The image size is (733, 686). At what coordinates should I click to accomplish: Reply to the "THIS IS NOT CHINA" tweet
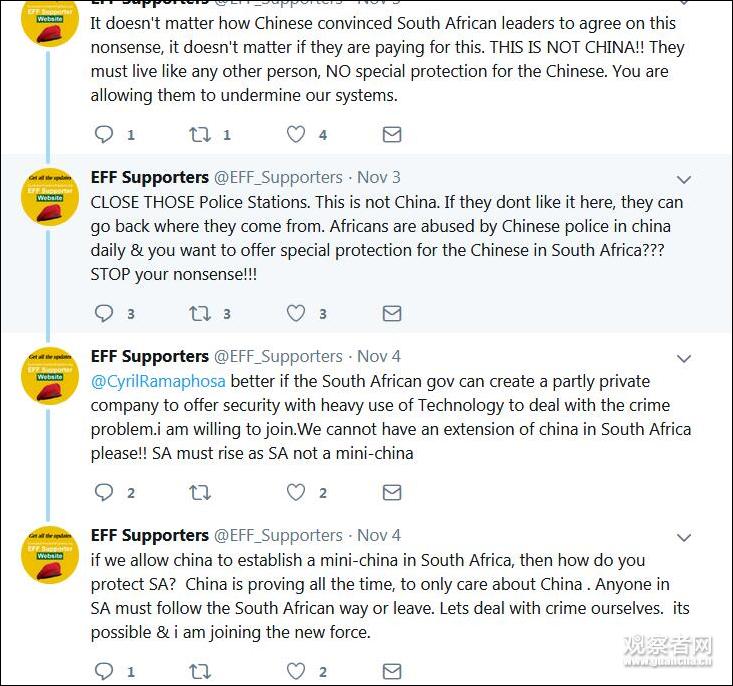pyautogui.click(x=104, y=134)
